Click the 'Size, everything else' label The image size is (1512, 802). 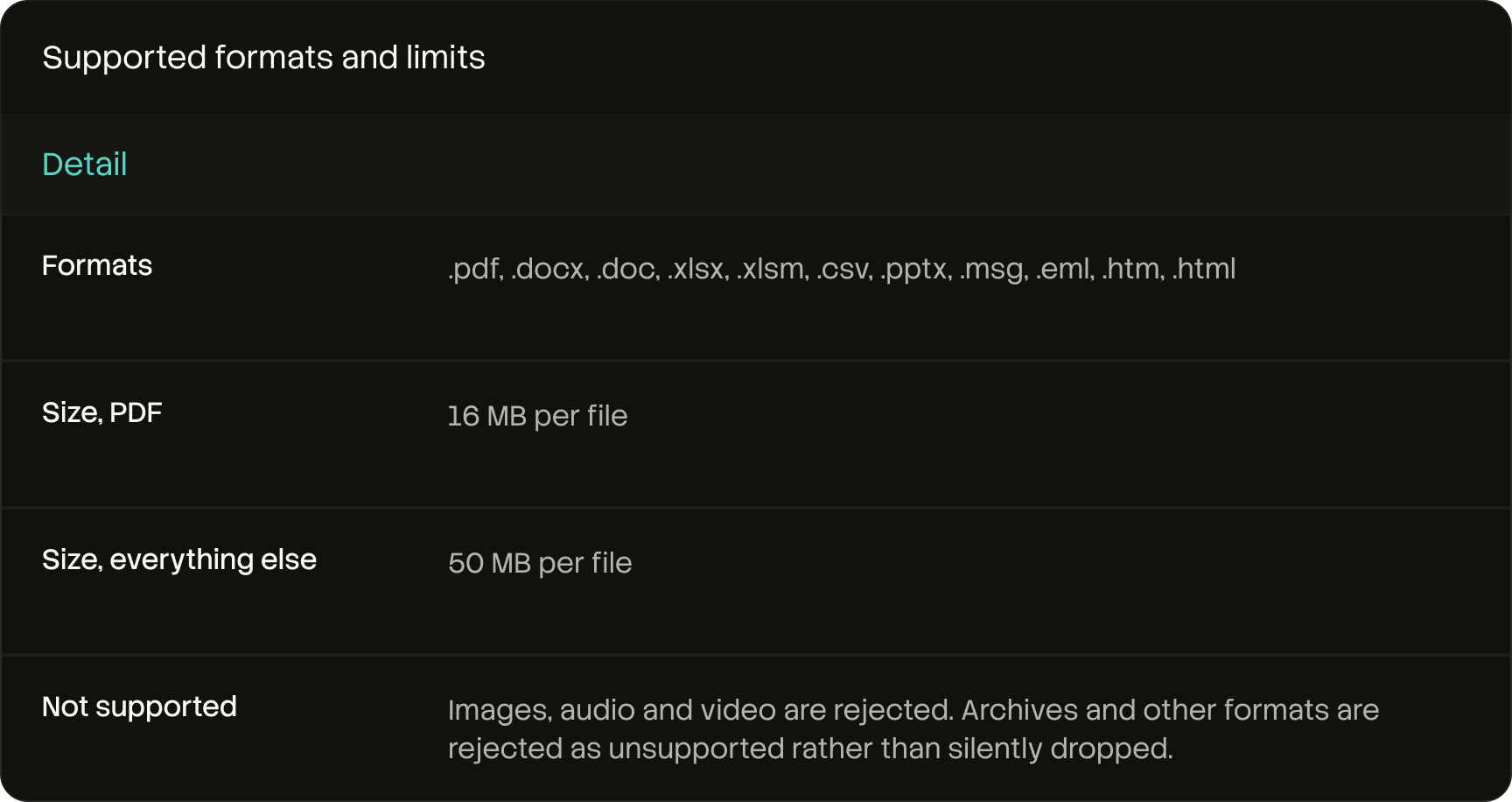point(179,559)
